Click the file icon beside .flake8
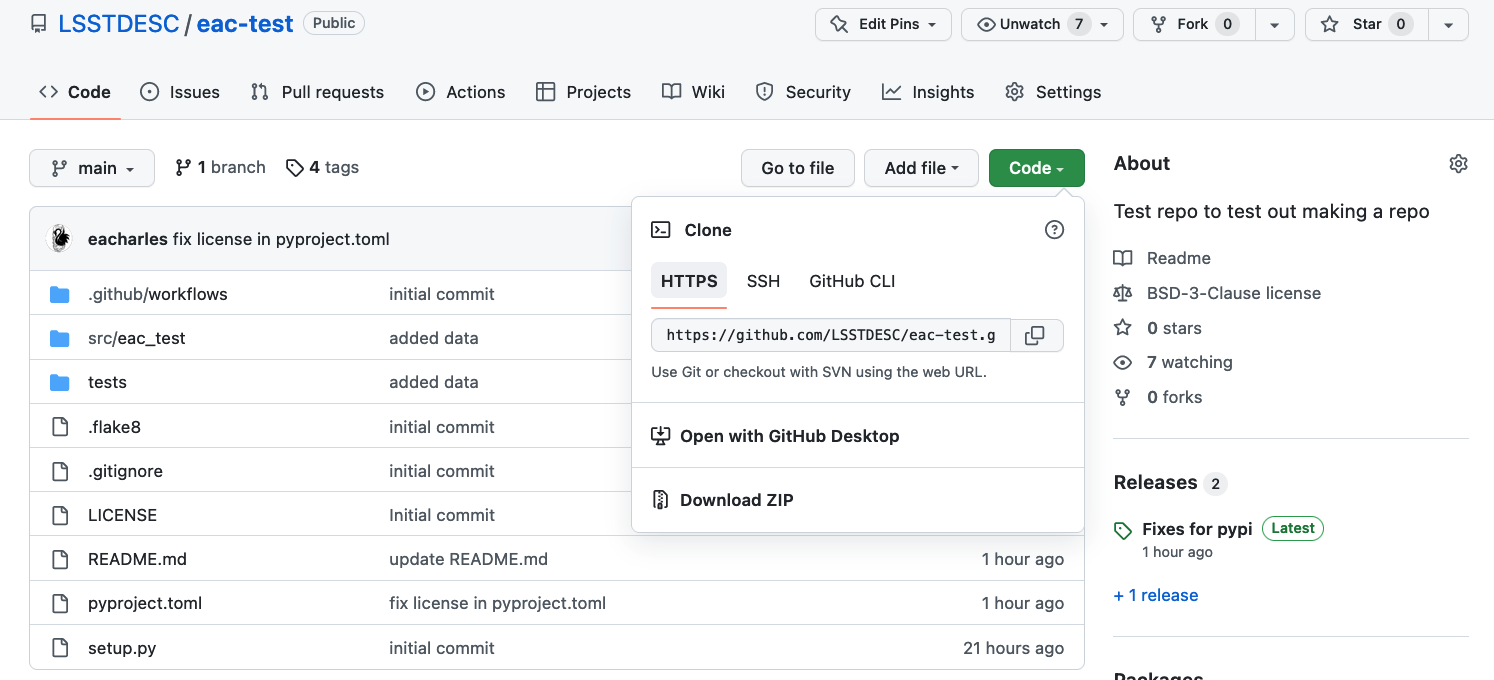Image resolution: width=1494 pixels, height=680 pixels. pos(60,427)
